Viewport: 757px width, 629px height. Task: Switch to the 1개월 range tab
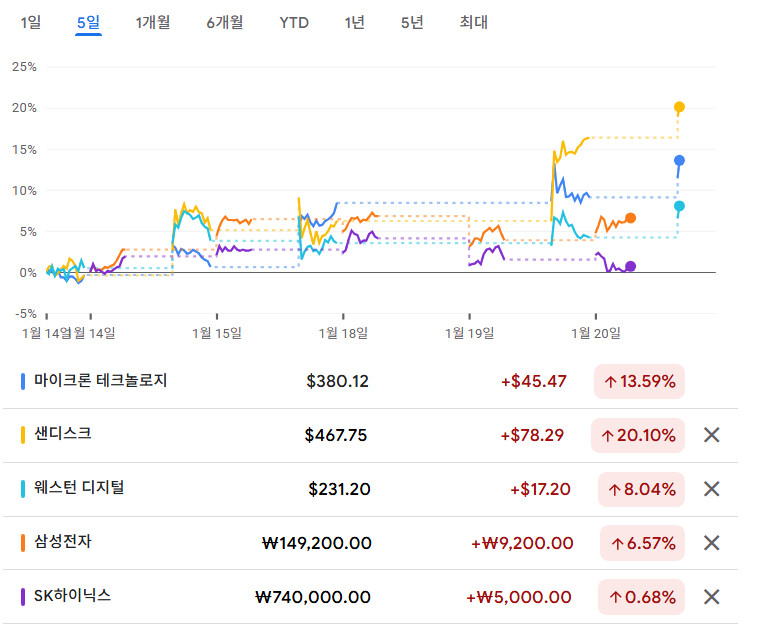(153, 22)
